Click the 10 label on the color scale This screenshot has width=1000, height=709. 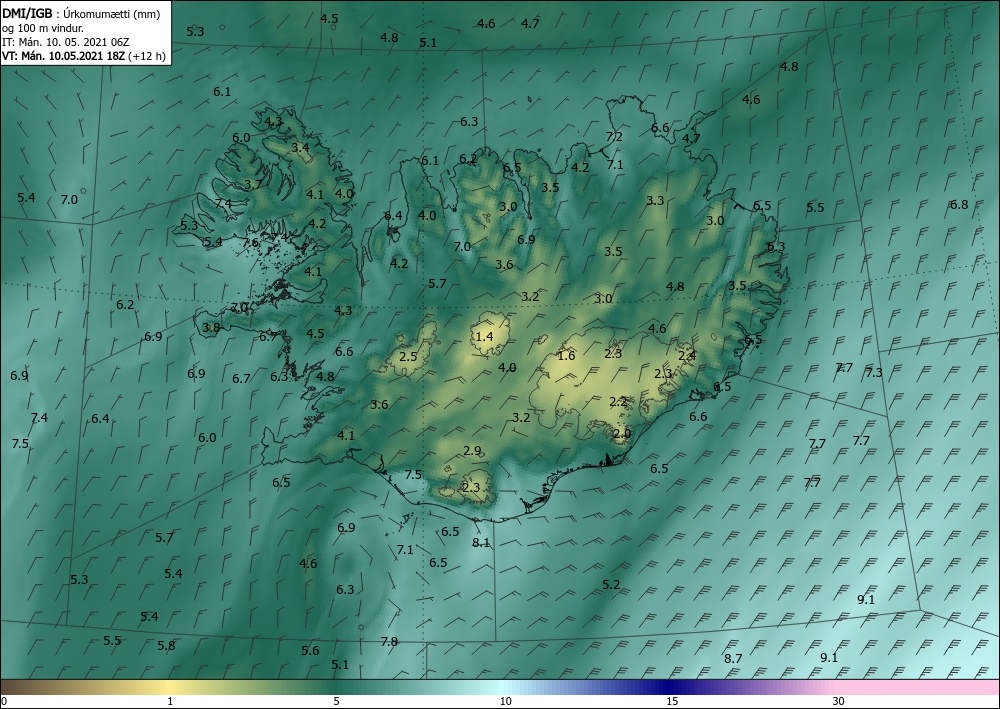tap(505, 702)
